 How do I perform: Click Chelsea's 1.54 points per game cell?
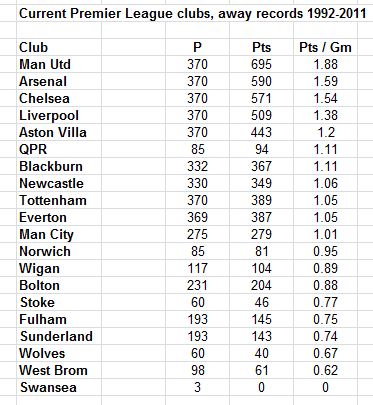click(325, 98)
